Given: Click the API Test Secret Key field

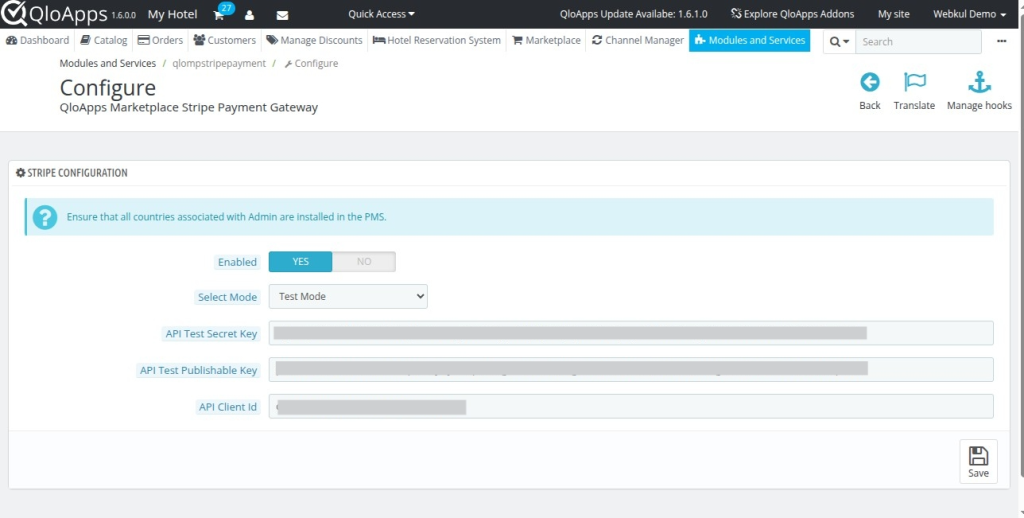Looking at the screenshot, I should pos(631,332).
